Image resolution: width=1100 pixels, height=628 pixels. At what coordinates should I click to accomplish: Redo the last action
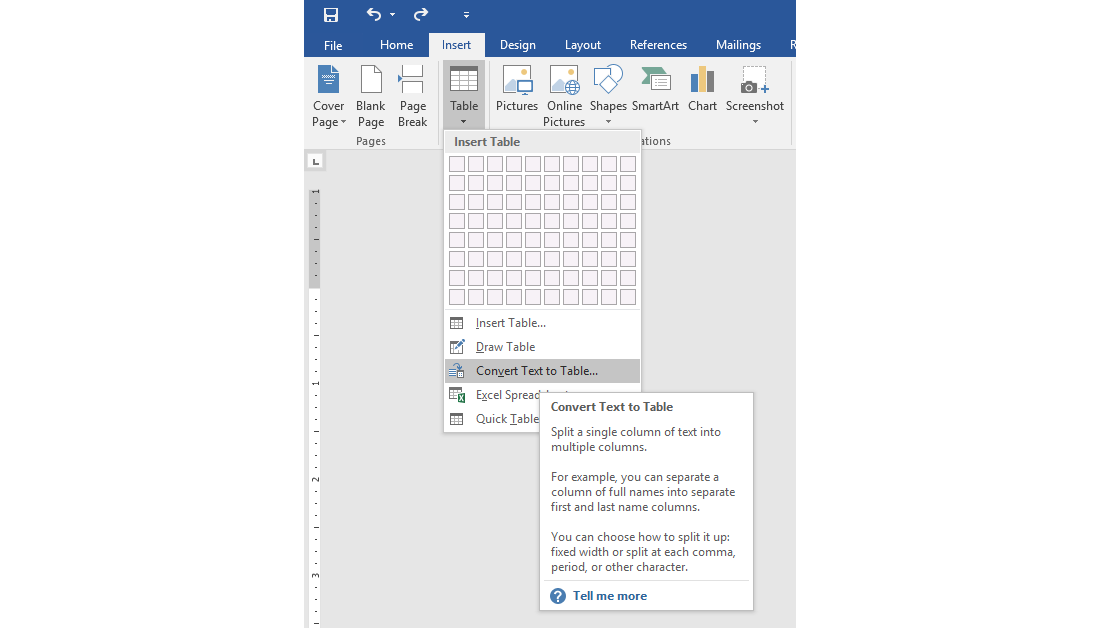[421, 15]
